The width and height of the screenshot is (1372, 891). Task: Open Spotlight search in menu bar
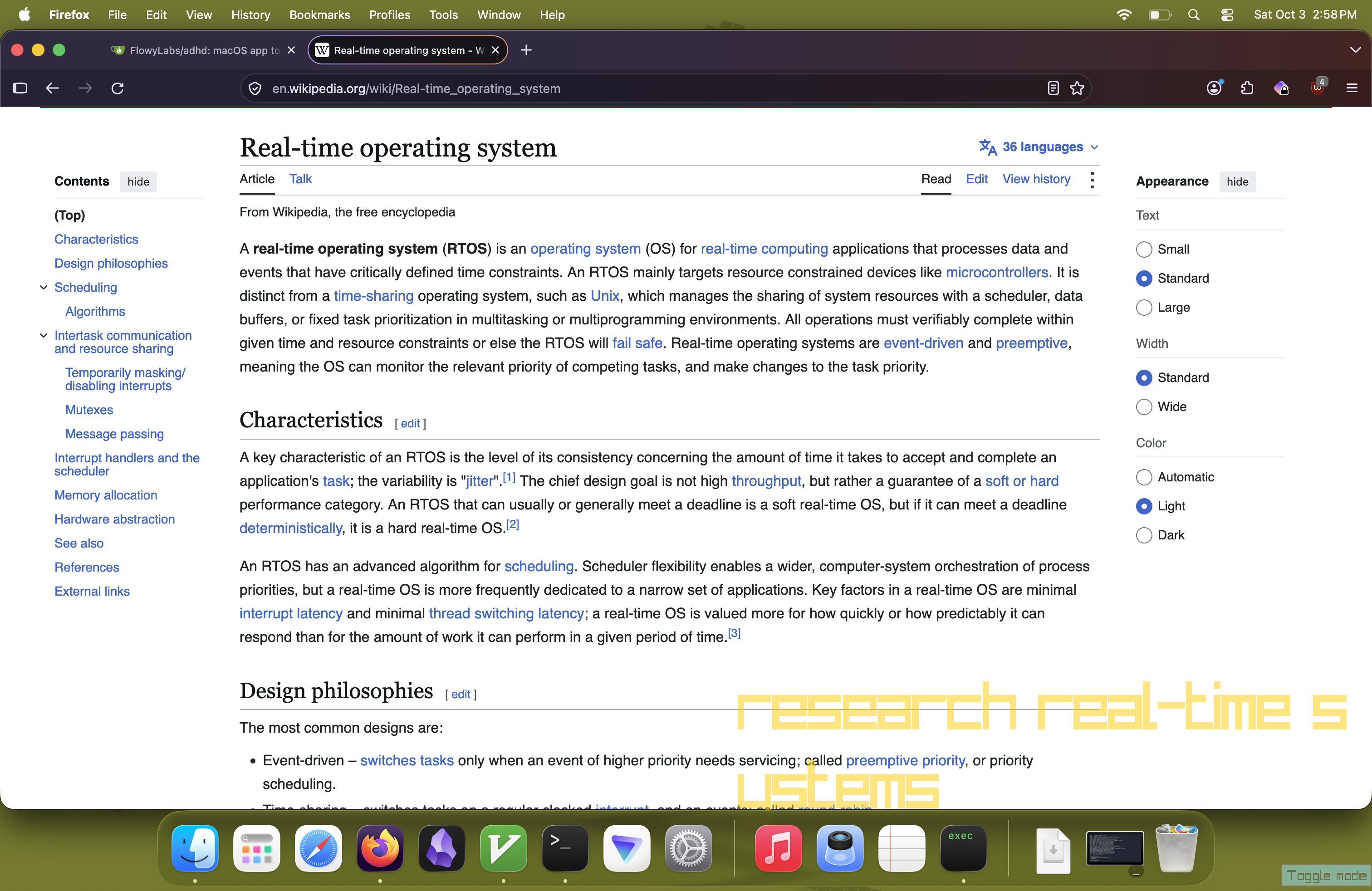(x=1194, y=15)
